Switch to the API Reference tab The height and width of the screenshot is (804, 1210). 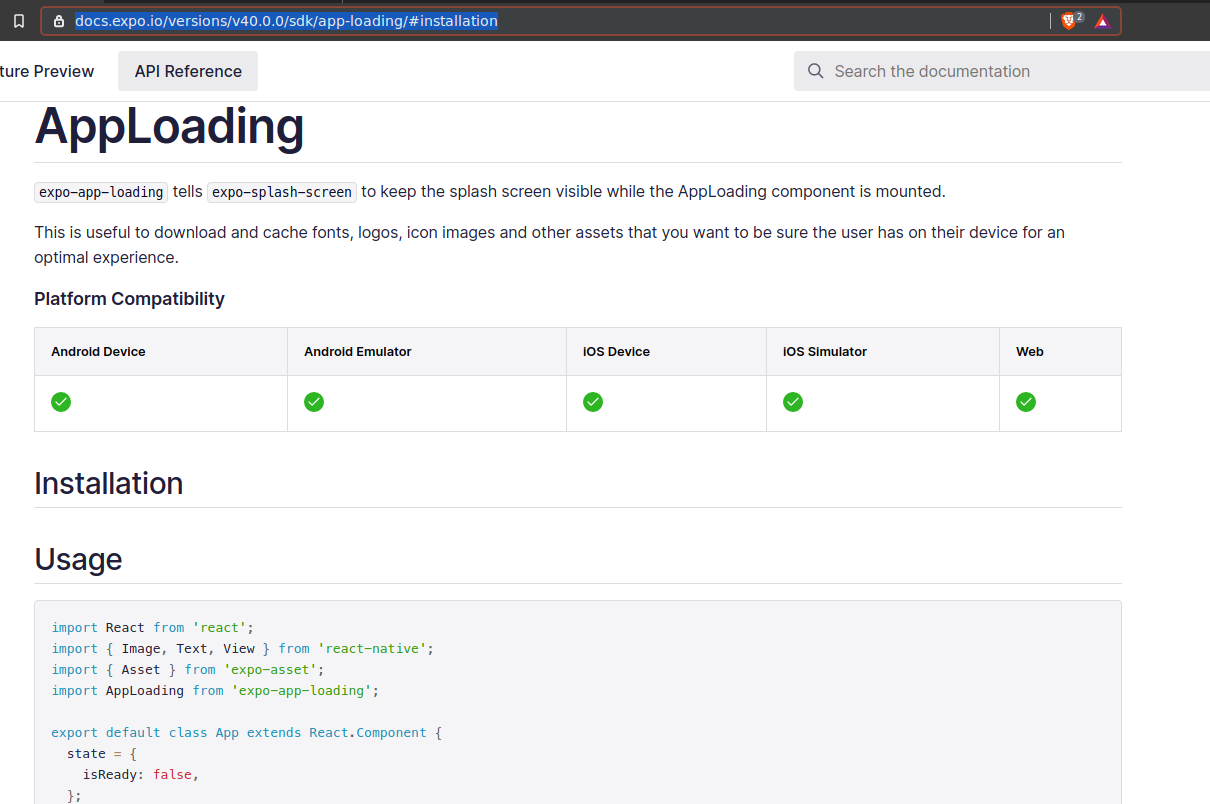pyautogui.click(x=187, y=71)
